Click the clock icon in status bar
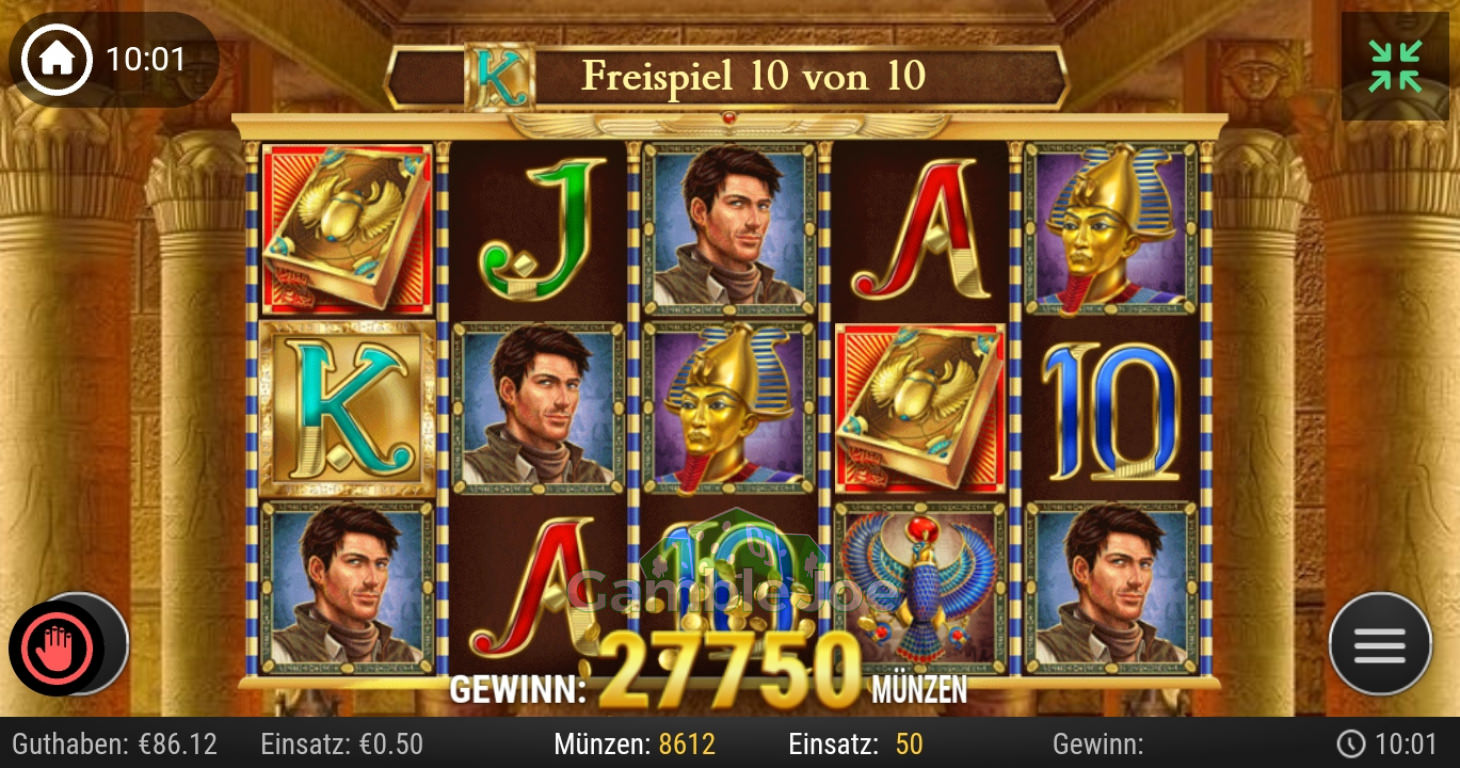This screenshot has width=1460, height=768. click(x=1351, y=744)
